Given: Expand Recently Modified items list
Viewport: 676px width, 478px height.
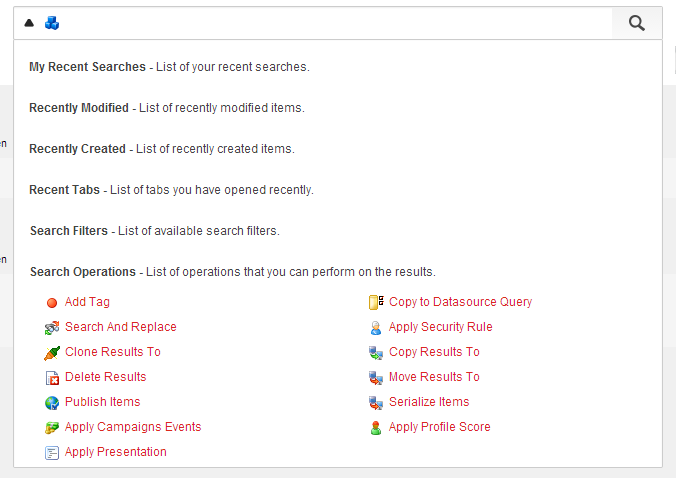Looking at the screenshot, I should pyautogui.click(x=79, y=108).
